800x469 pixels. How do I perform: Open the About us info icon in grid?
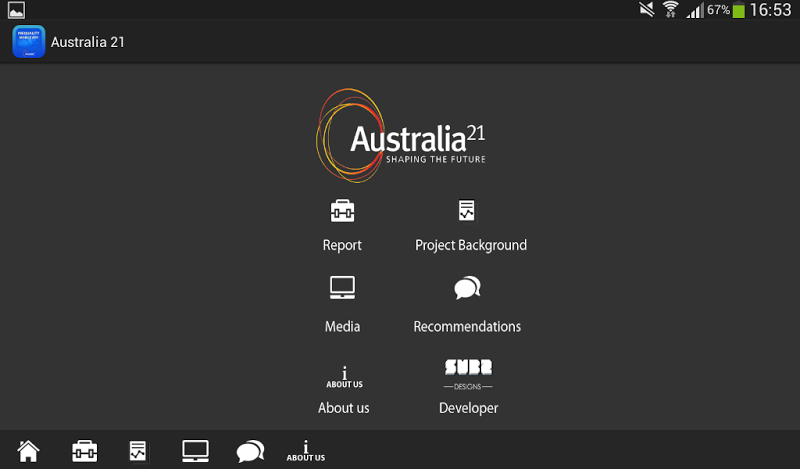point(344,377)
